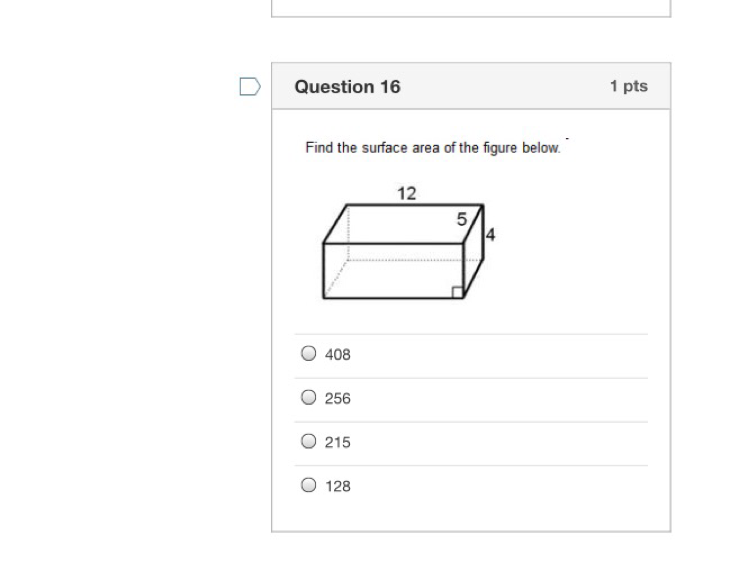Click the '256' answer label text
748x572 pixels.
[338, 398]
